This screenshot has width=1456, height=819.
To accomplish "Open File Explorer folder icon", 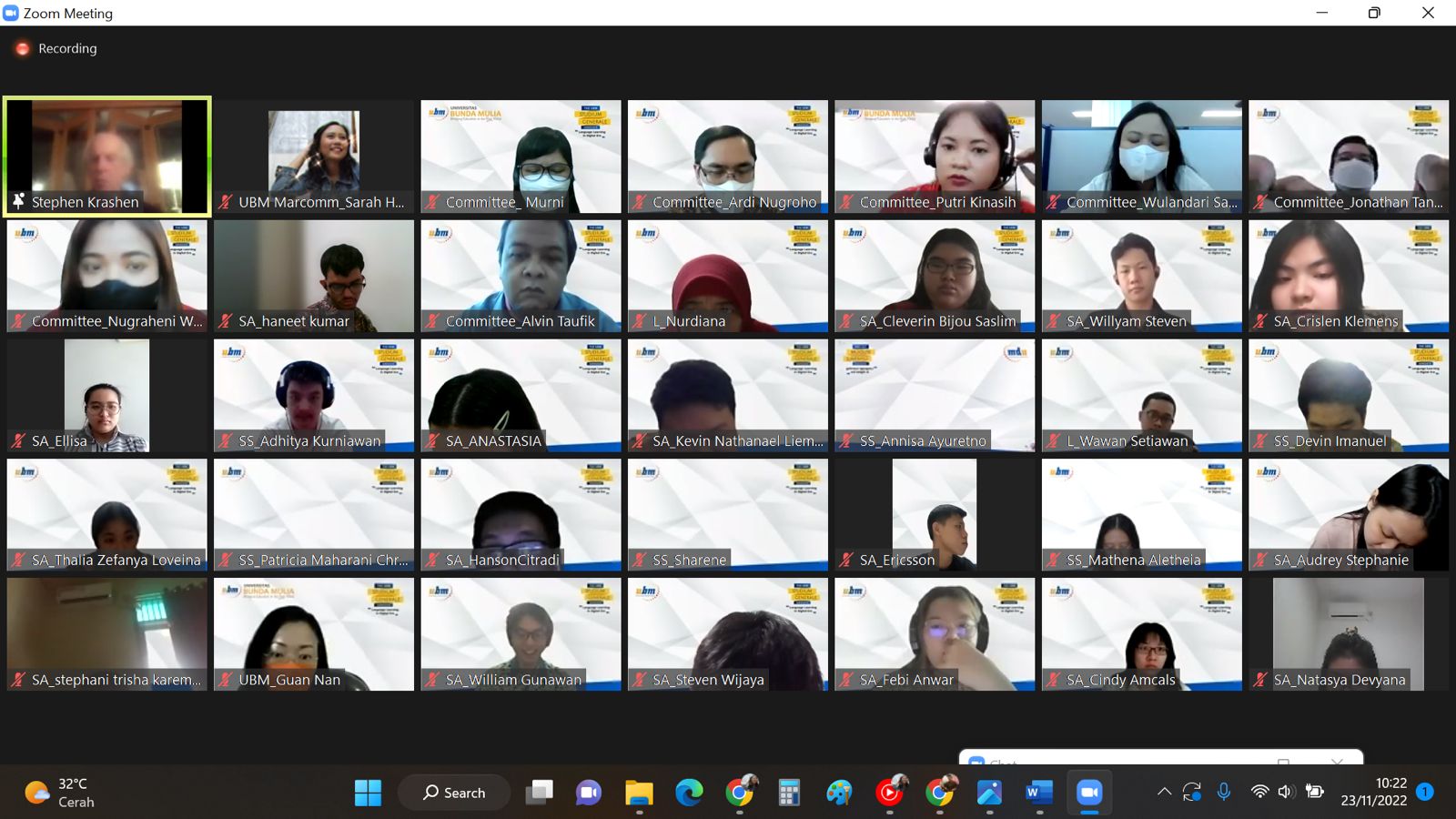I will pos(639,793).
